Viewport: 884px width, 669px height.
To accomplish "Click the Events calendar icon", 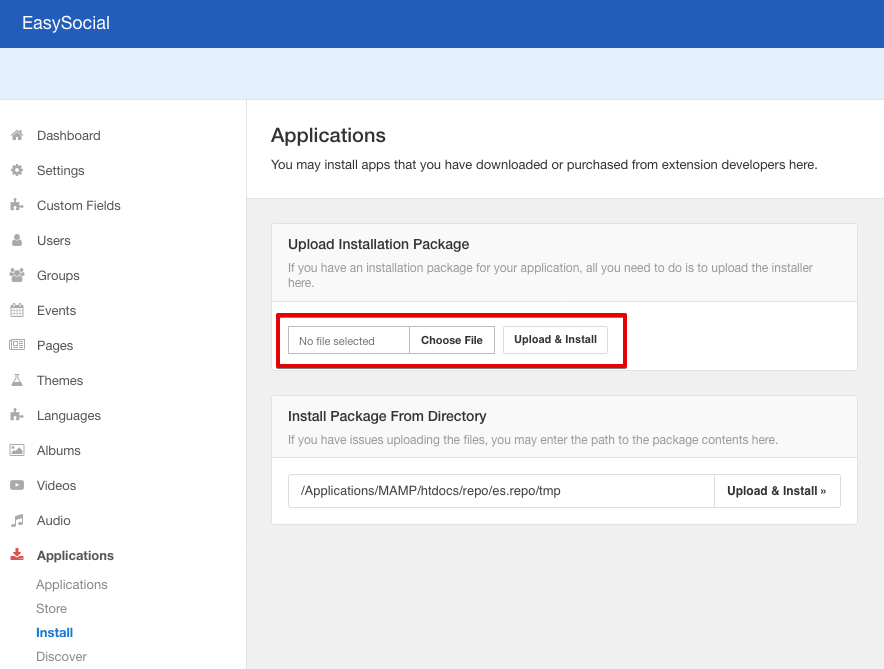I will [x=17, y=310].
